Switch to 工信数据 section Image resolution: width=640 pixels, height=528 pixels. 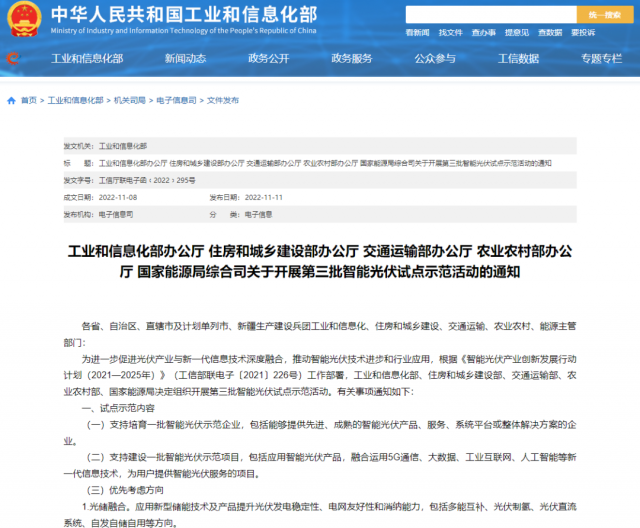click(x=518, y=58)
